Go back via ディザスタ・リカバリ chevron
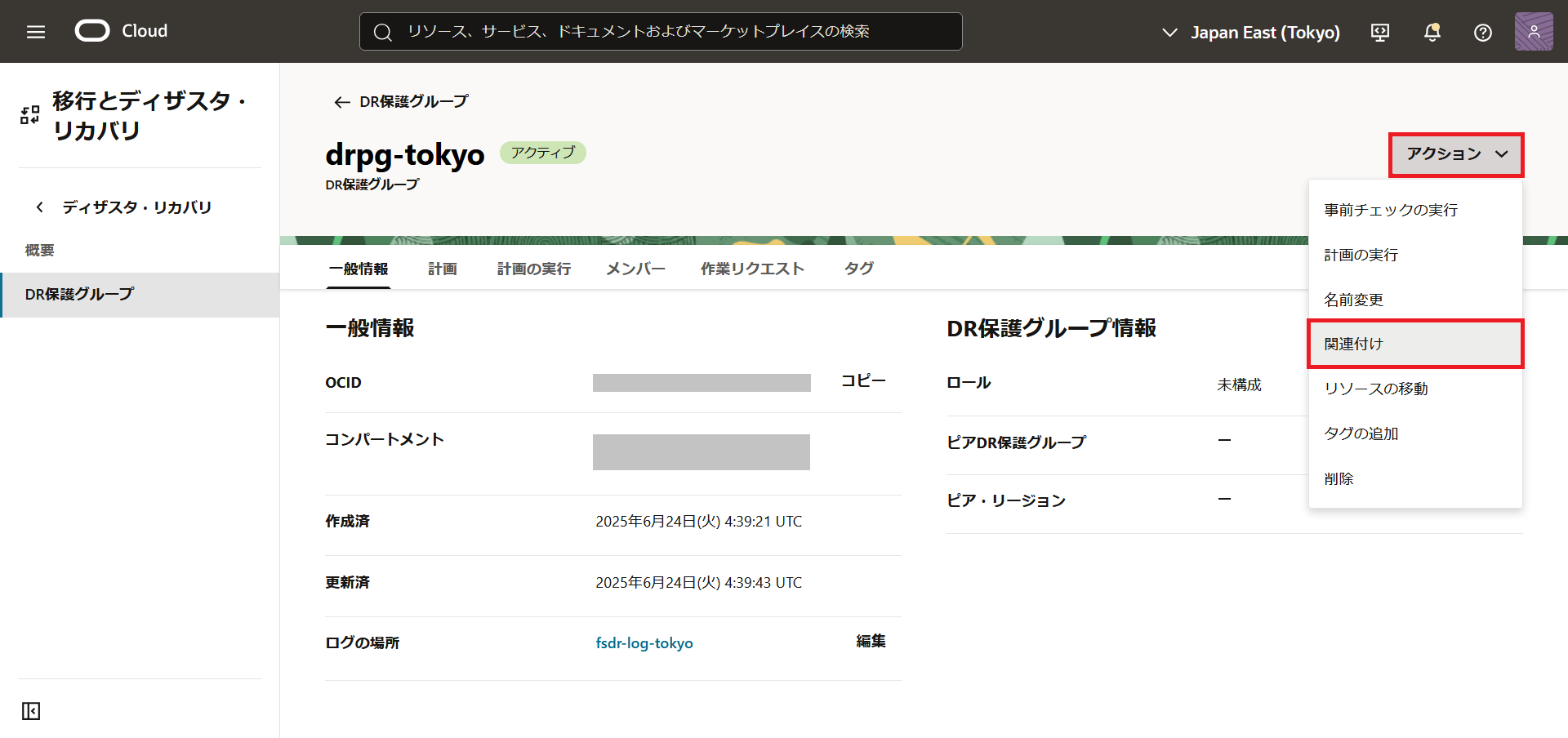 [40, 207]
